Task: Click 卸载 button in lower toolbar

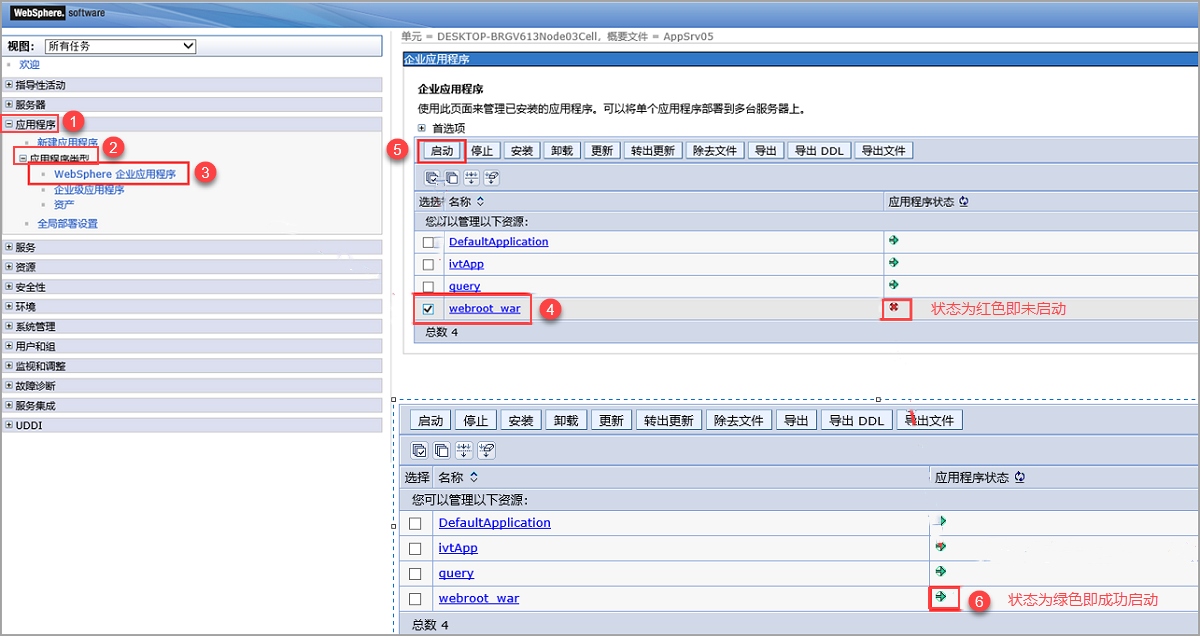Action: pyautogui.click(x=567, y=421)
